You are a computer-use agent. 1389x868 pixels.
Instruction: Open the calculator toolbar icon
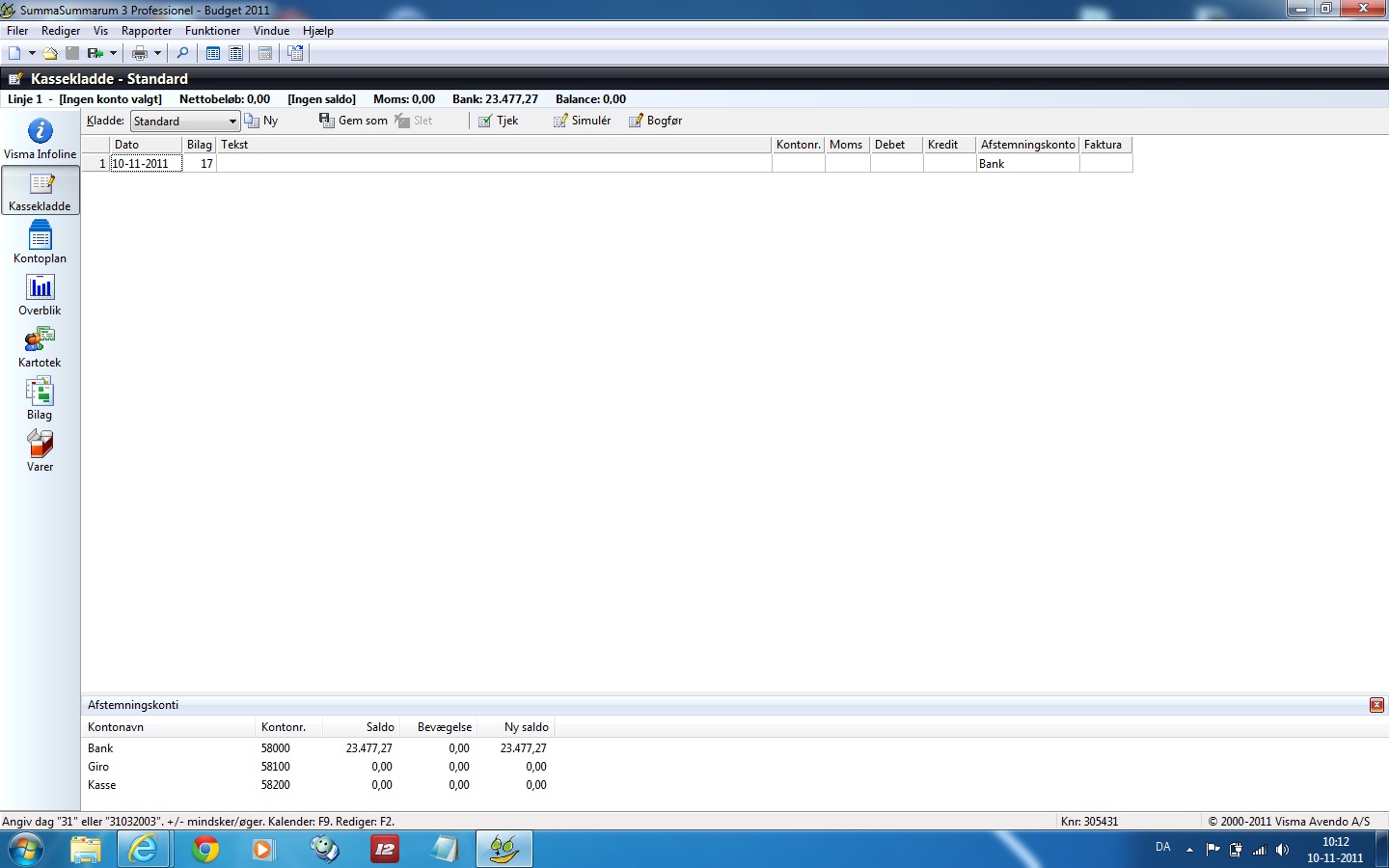265,53
